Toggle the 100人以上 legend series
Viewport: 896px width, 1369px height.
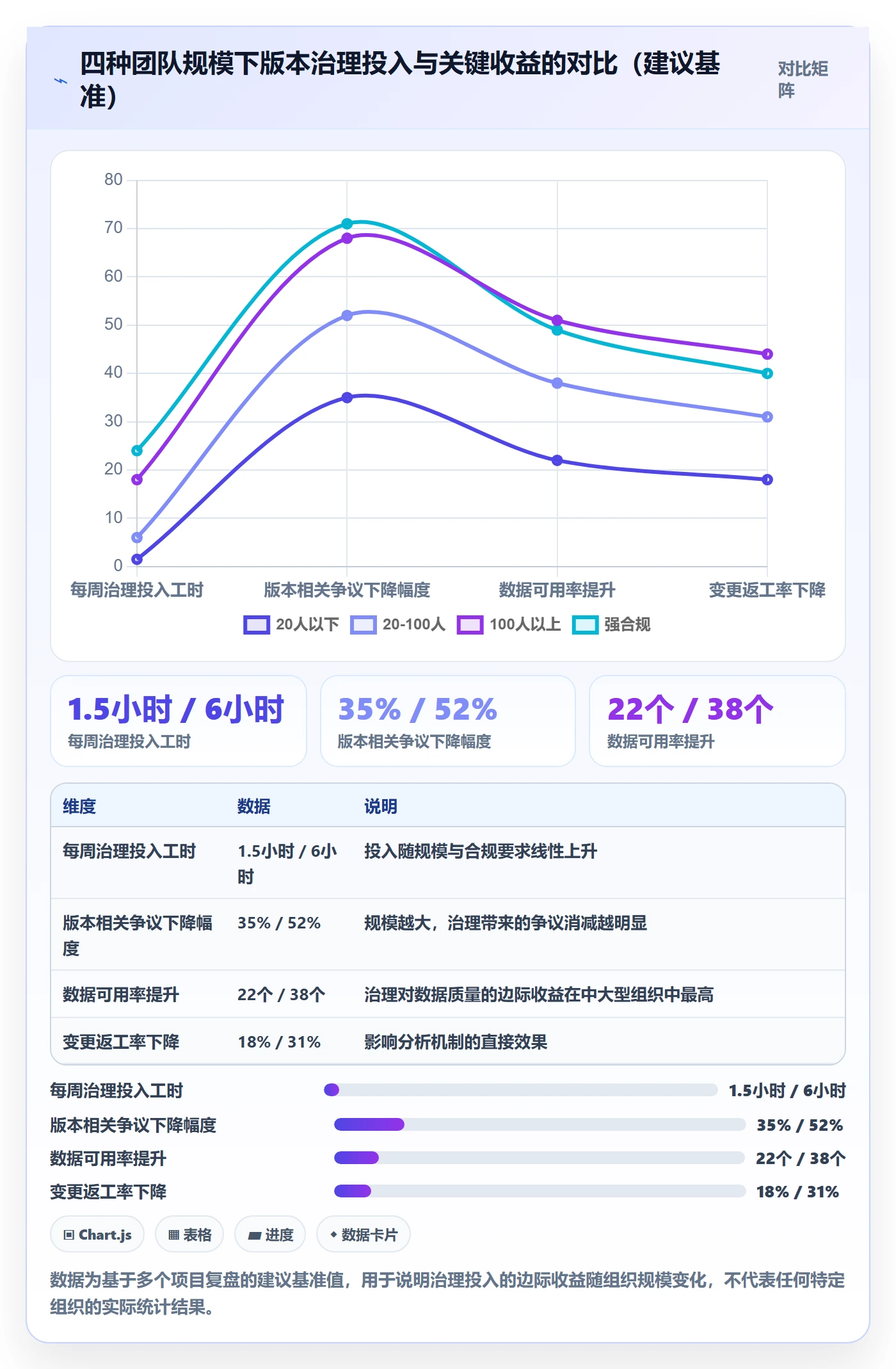tap(509, 624)
